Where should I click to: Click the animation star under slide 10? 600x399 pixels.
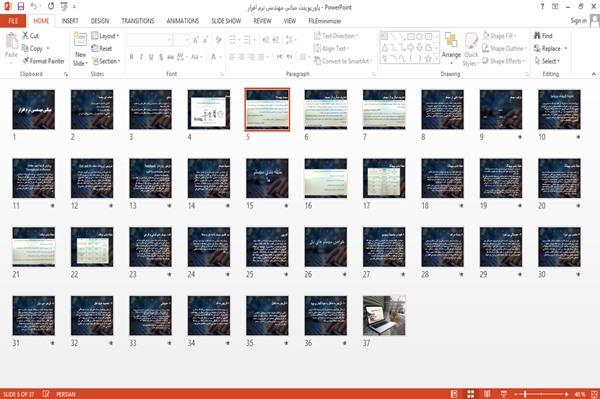point(578,137)
